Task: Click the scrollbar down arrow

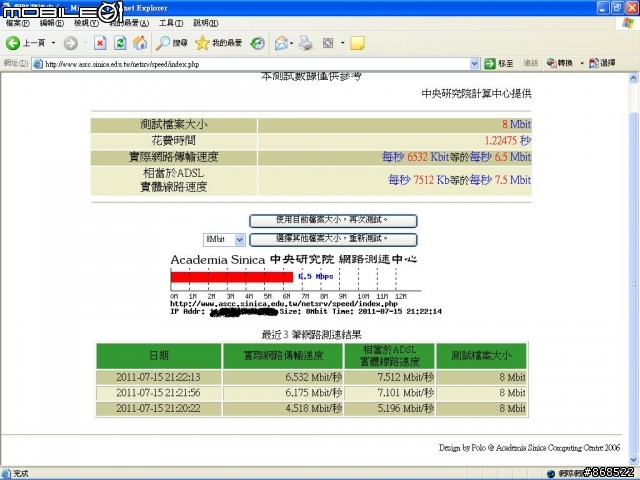Action: coord(633,460)
